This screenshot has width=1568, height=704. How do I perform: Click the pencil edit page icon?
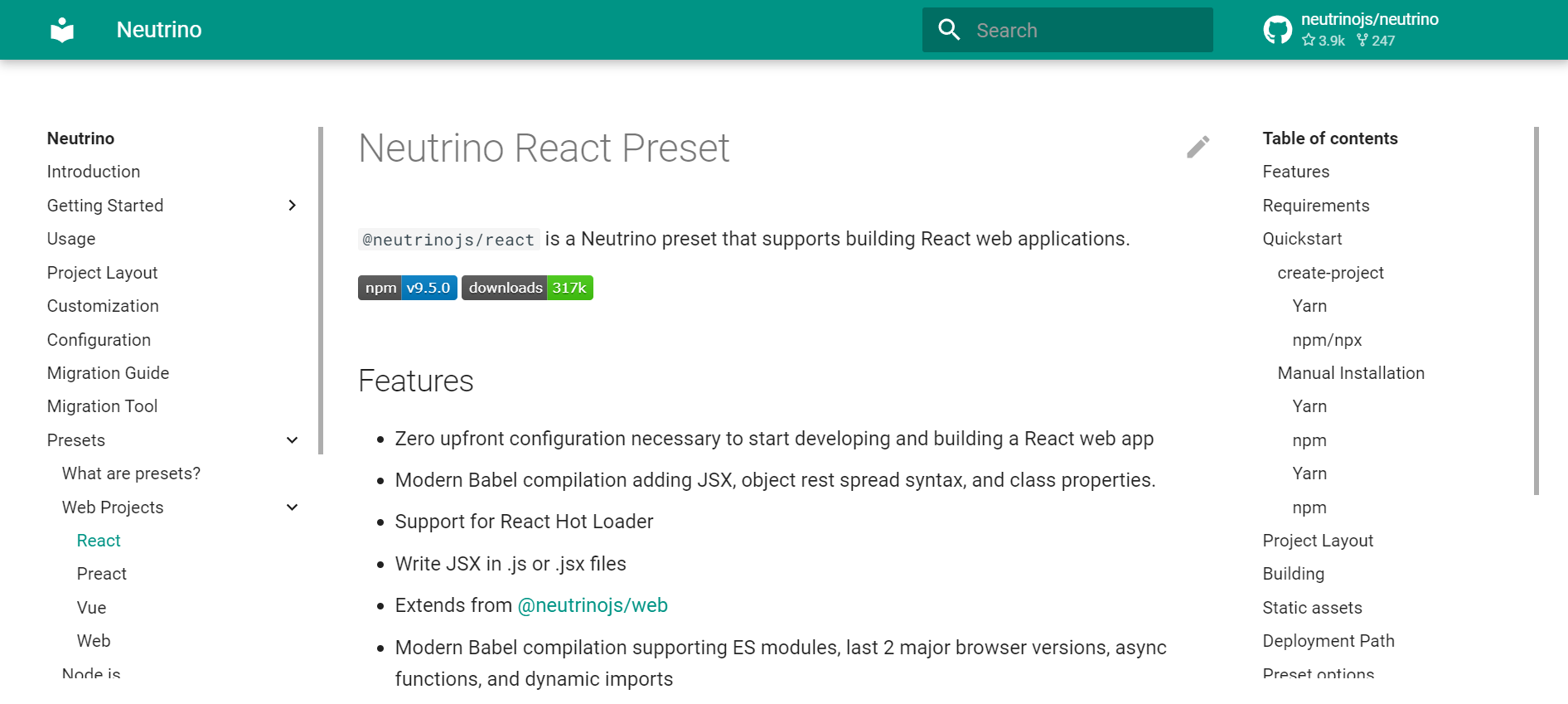click(1198, 147)
